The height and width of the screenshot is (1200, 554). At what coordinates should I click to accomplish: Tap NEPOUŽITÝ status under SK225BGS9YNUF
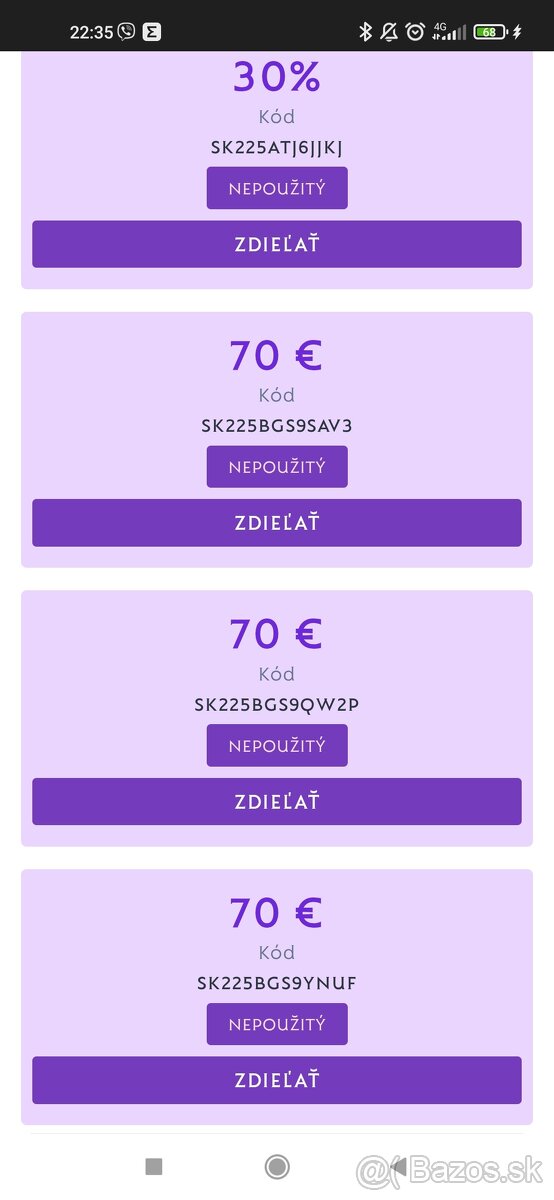pos(277,1024)
